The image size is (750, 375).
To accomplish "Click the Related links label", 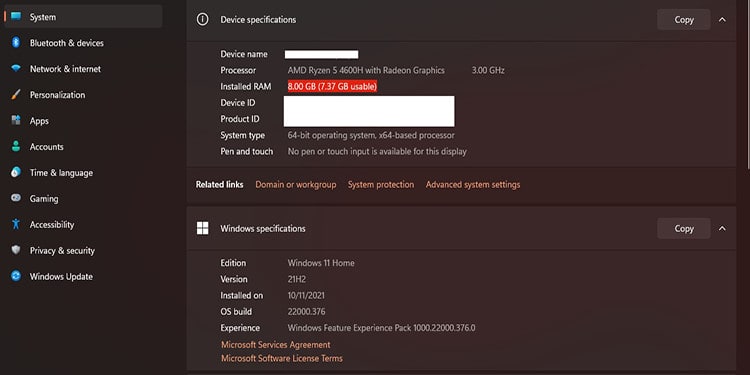I will click(x=219, y=184).
